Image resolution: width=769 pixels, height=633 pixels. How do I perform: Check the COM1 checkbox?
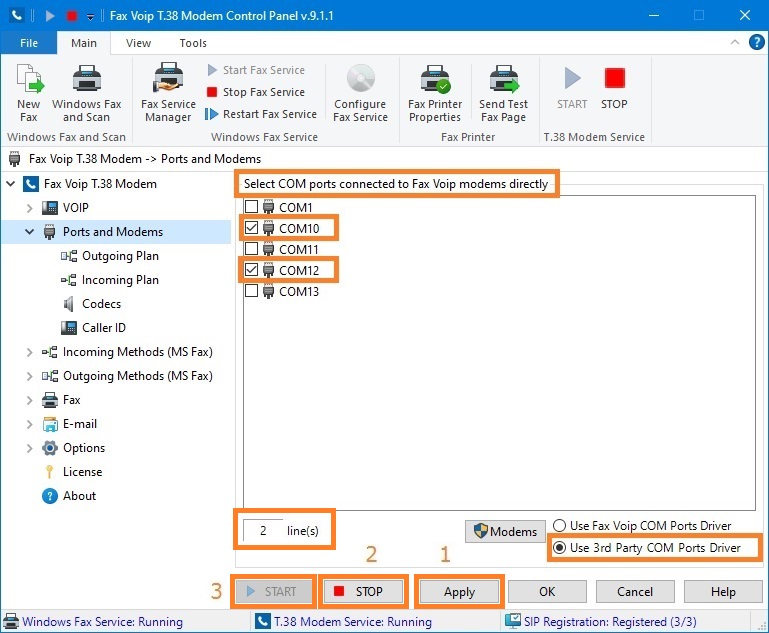point(251,206)
